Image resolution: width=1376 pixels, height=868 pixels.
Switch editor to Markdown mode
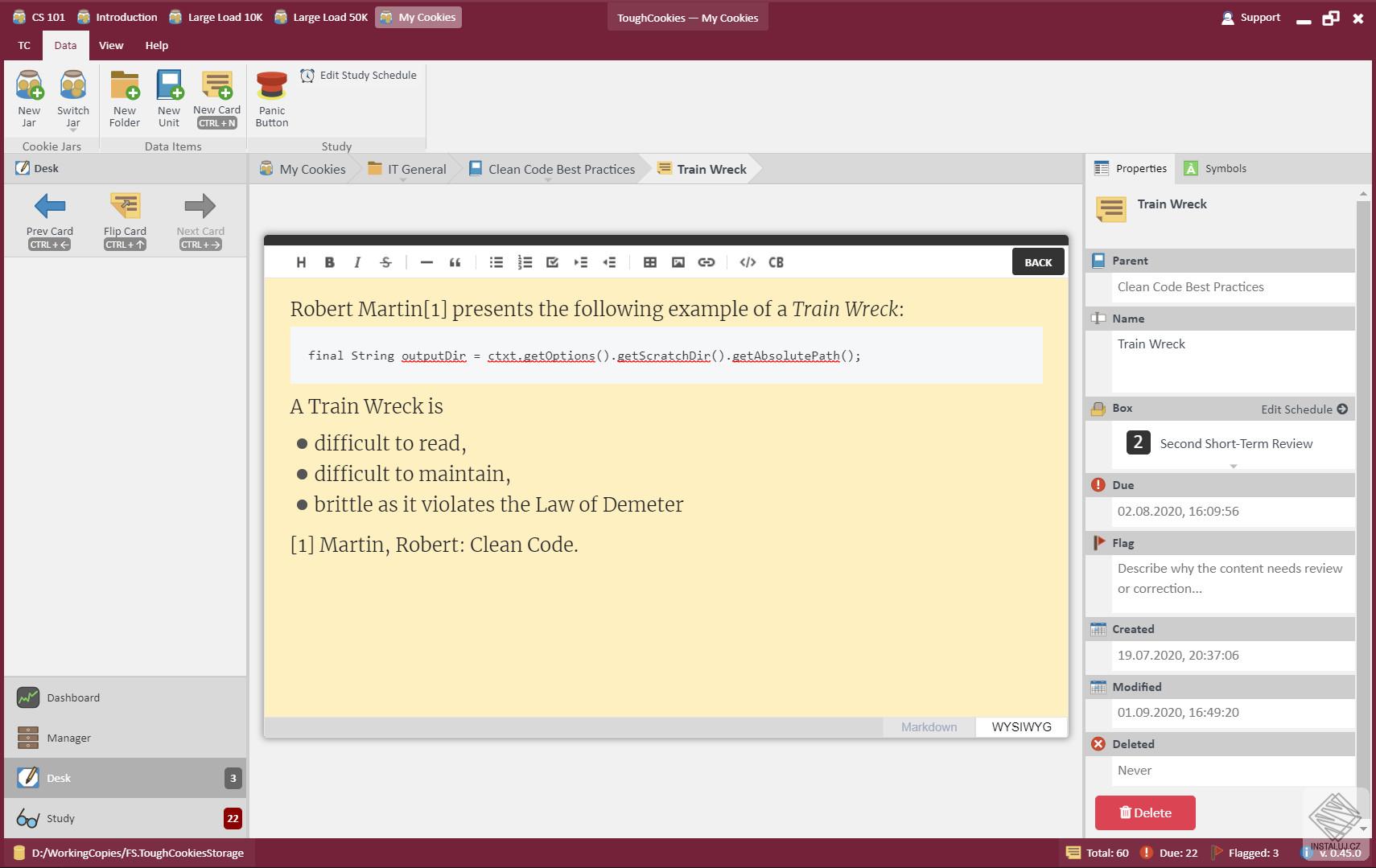click(x=929, y=726)
